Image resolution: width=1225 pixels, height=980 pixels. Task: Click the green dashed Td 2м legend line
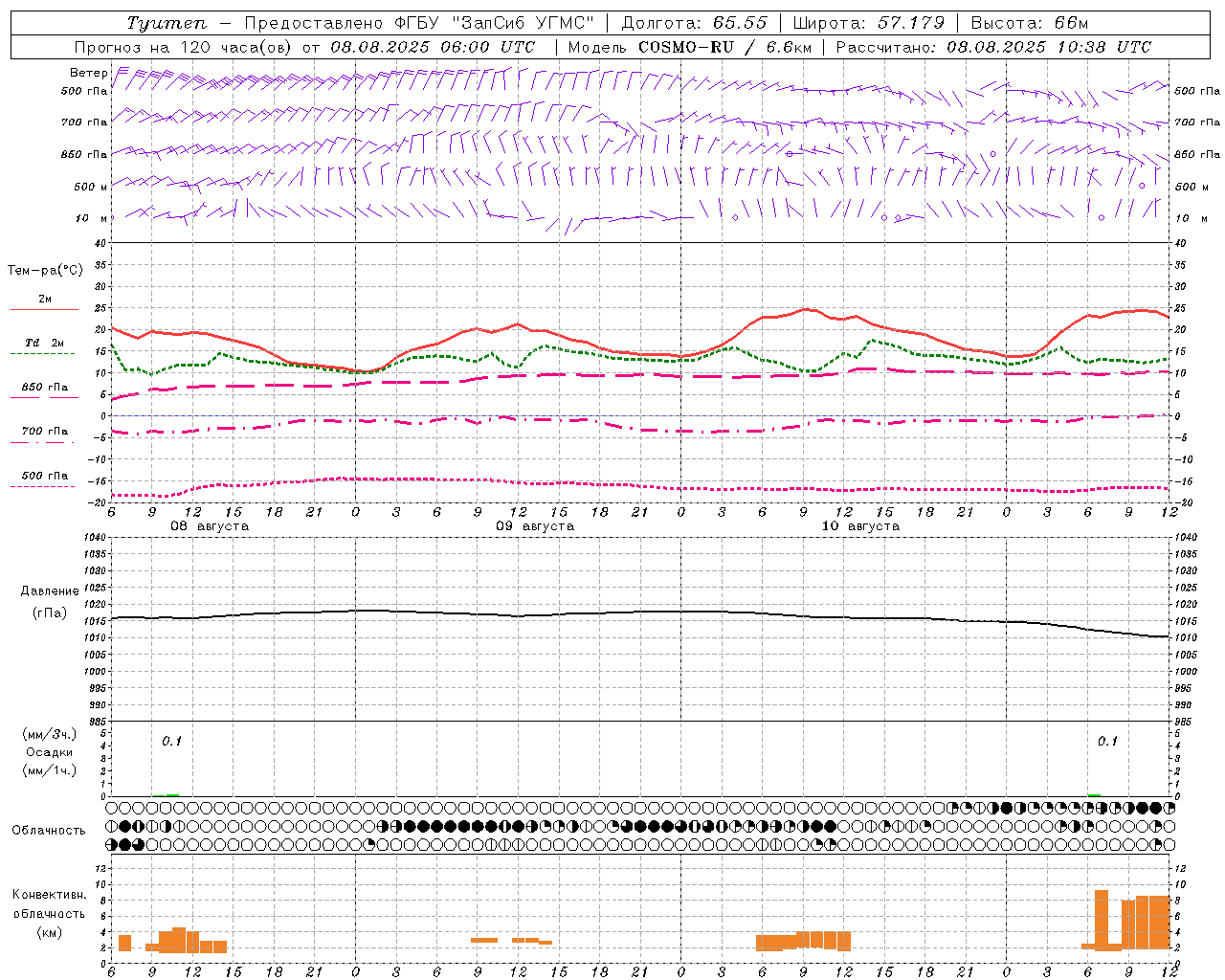42,354
